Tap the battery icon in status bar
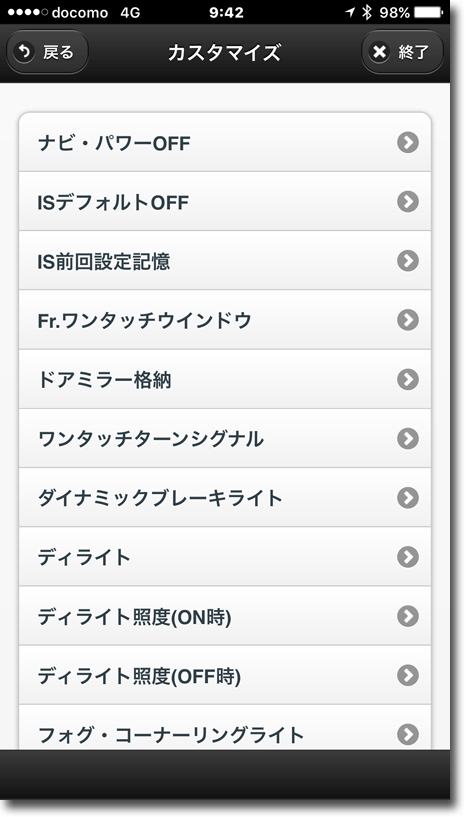The height and width of the screenshot is (817, 467). click(430, 13)
